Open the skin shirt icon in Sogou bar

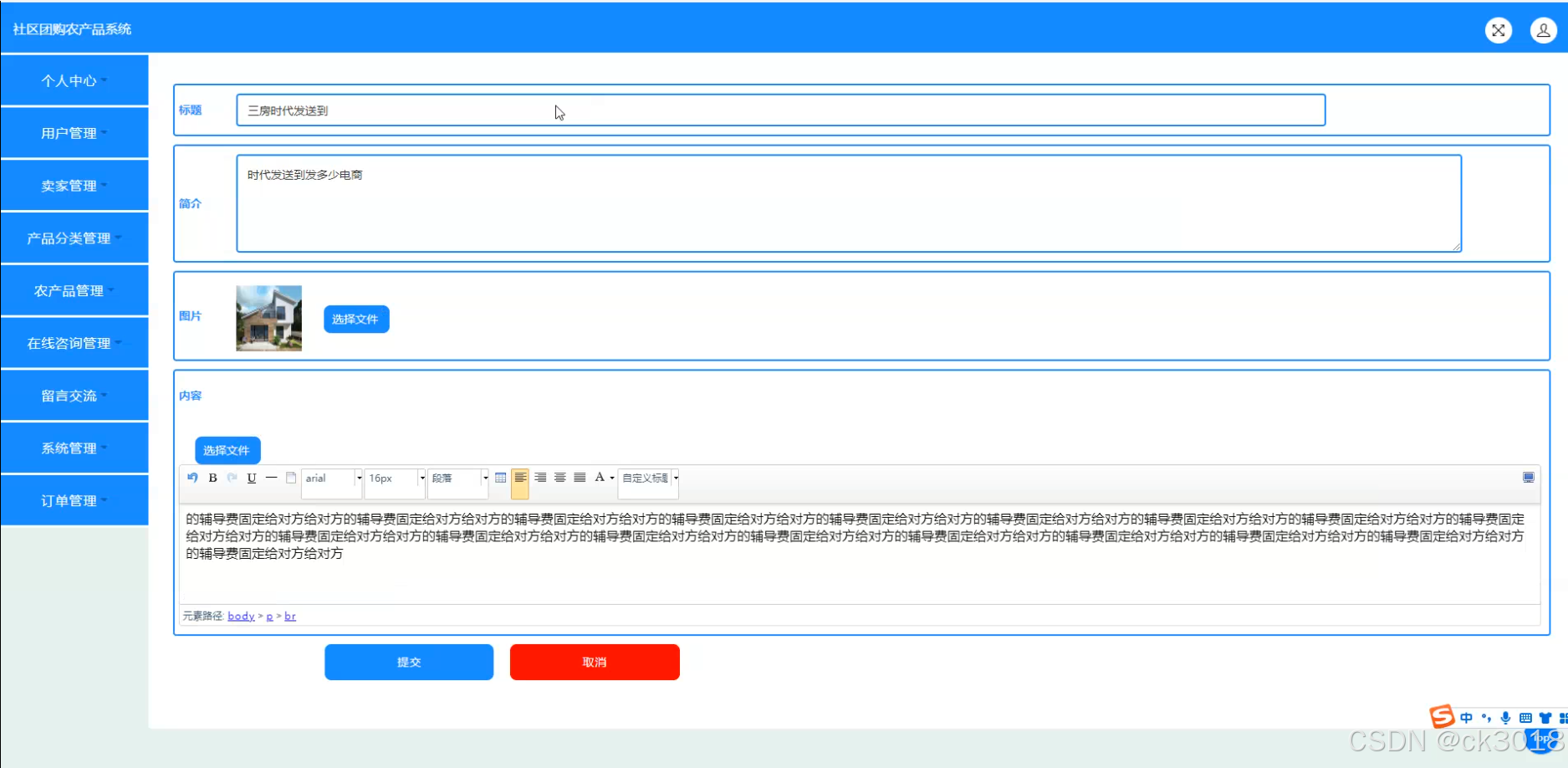click(x=1545, y=718)
